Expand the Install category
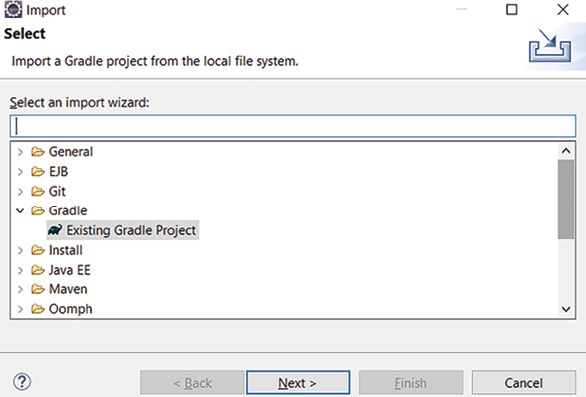The image size is (586, 397). point(20,250)
